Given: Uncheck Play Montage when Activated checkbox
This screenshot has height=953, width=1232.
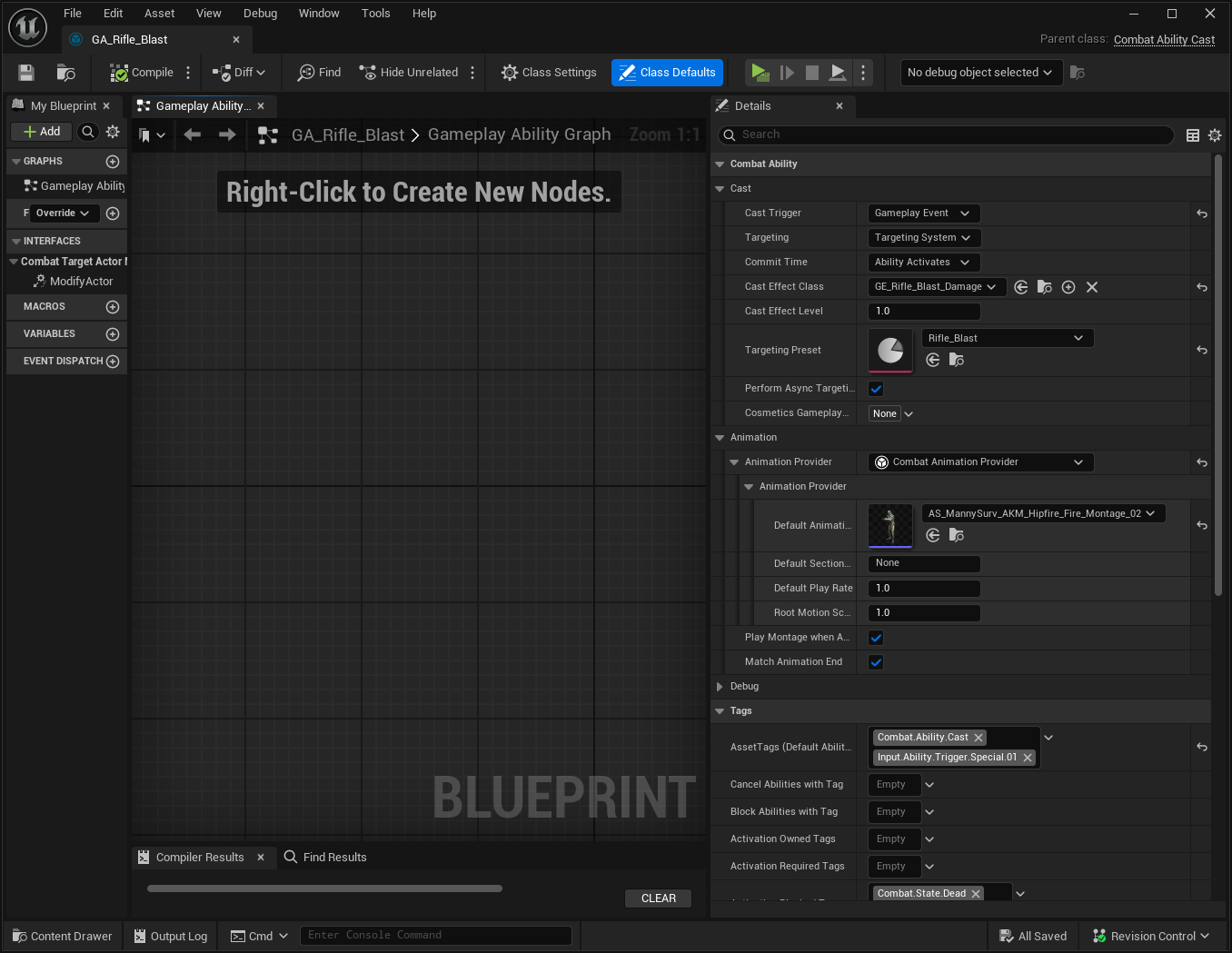Looking at the screenshot, I should pyautogui.click(x=876, y=638).
